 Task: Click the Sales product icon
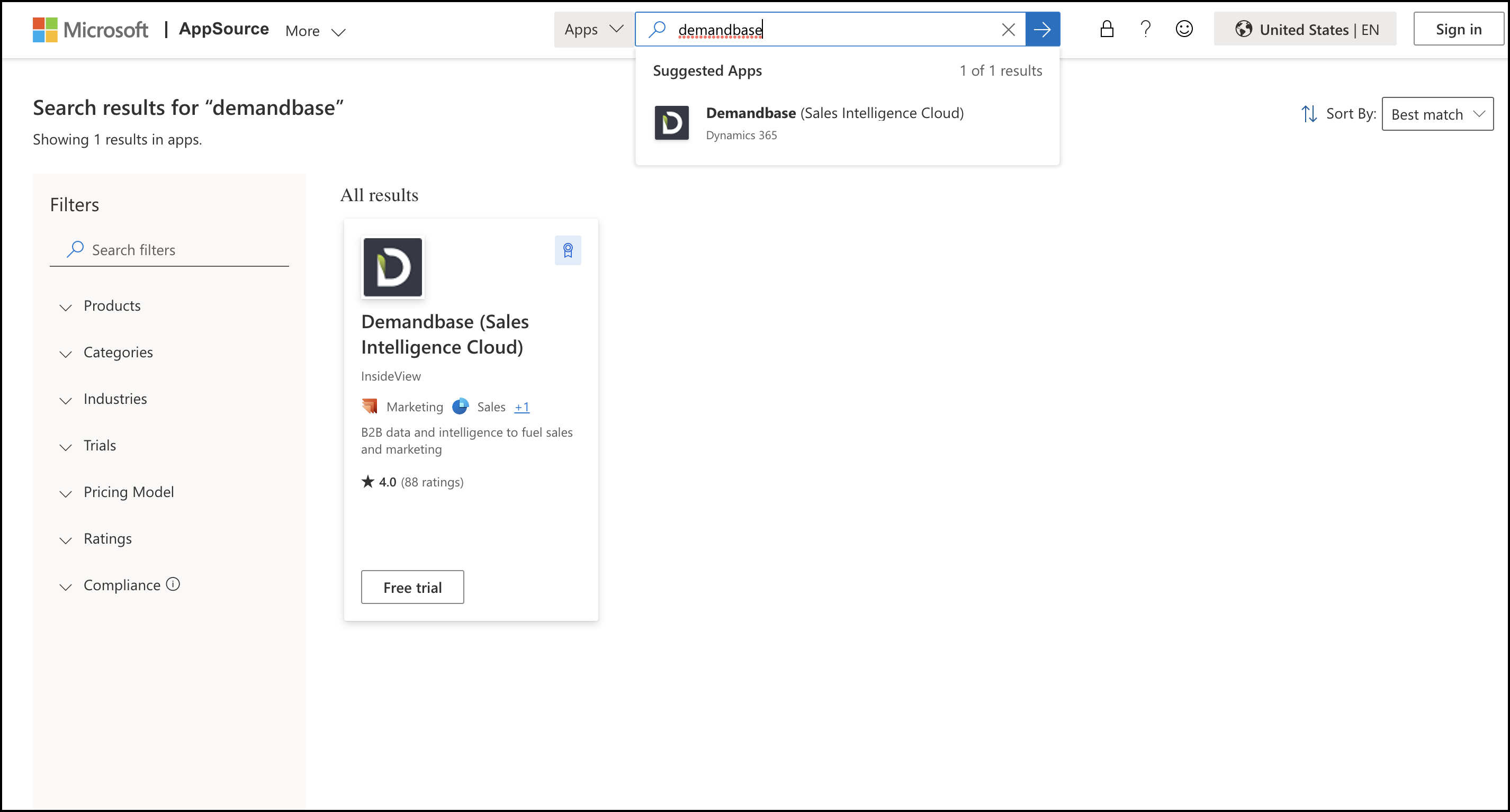click(460, 406)
